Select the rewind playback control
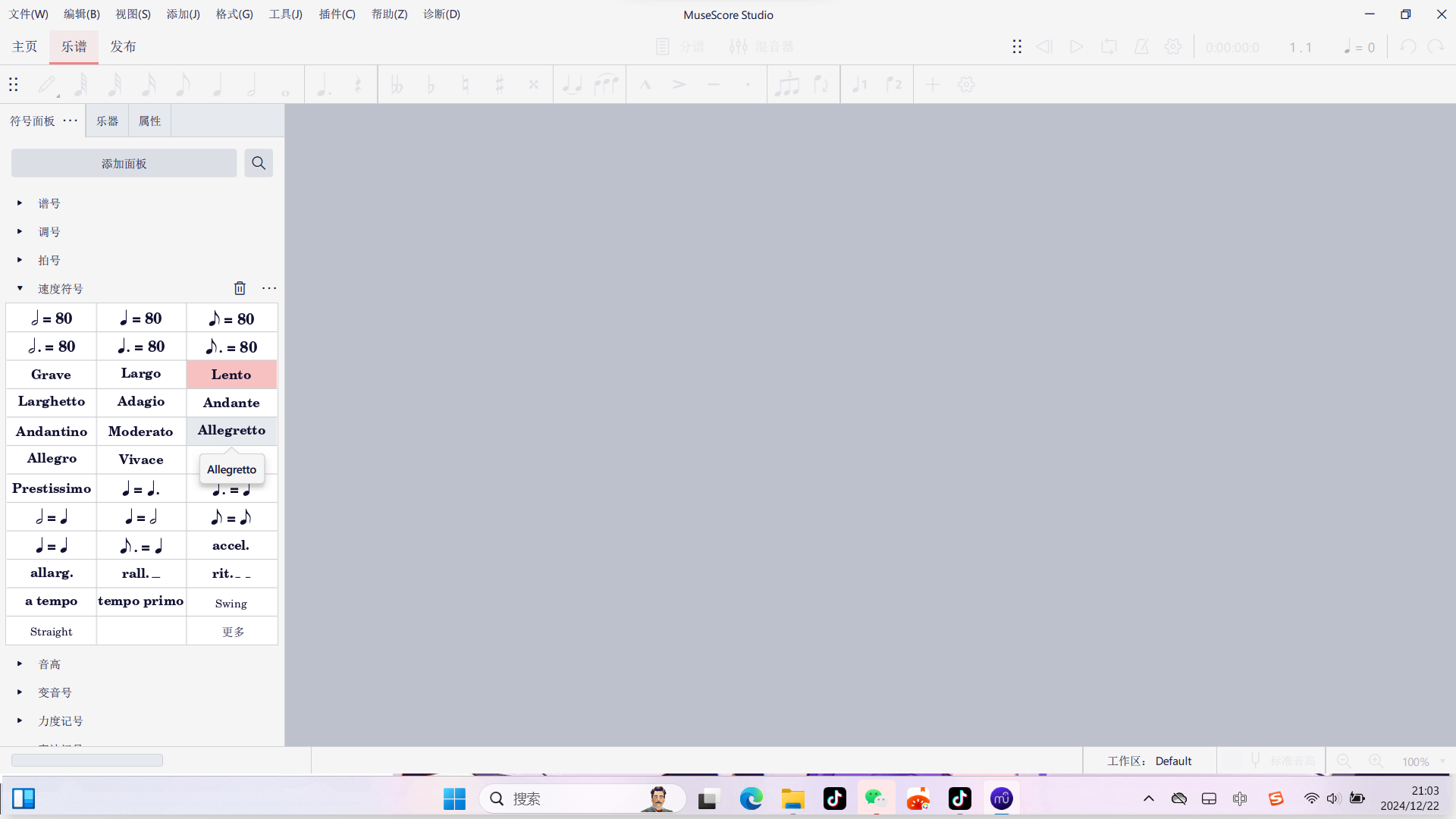1456x819 pixels. 1043,47
